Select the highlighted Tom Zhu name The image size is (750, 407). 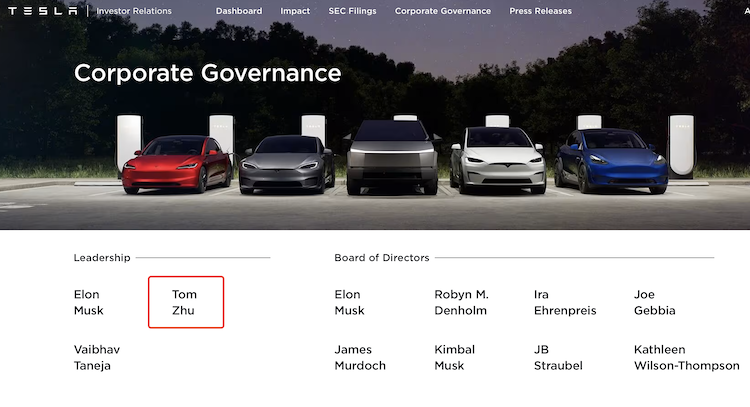pos(185,302)
